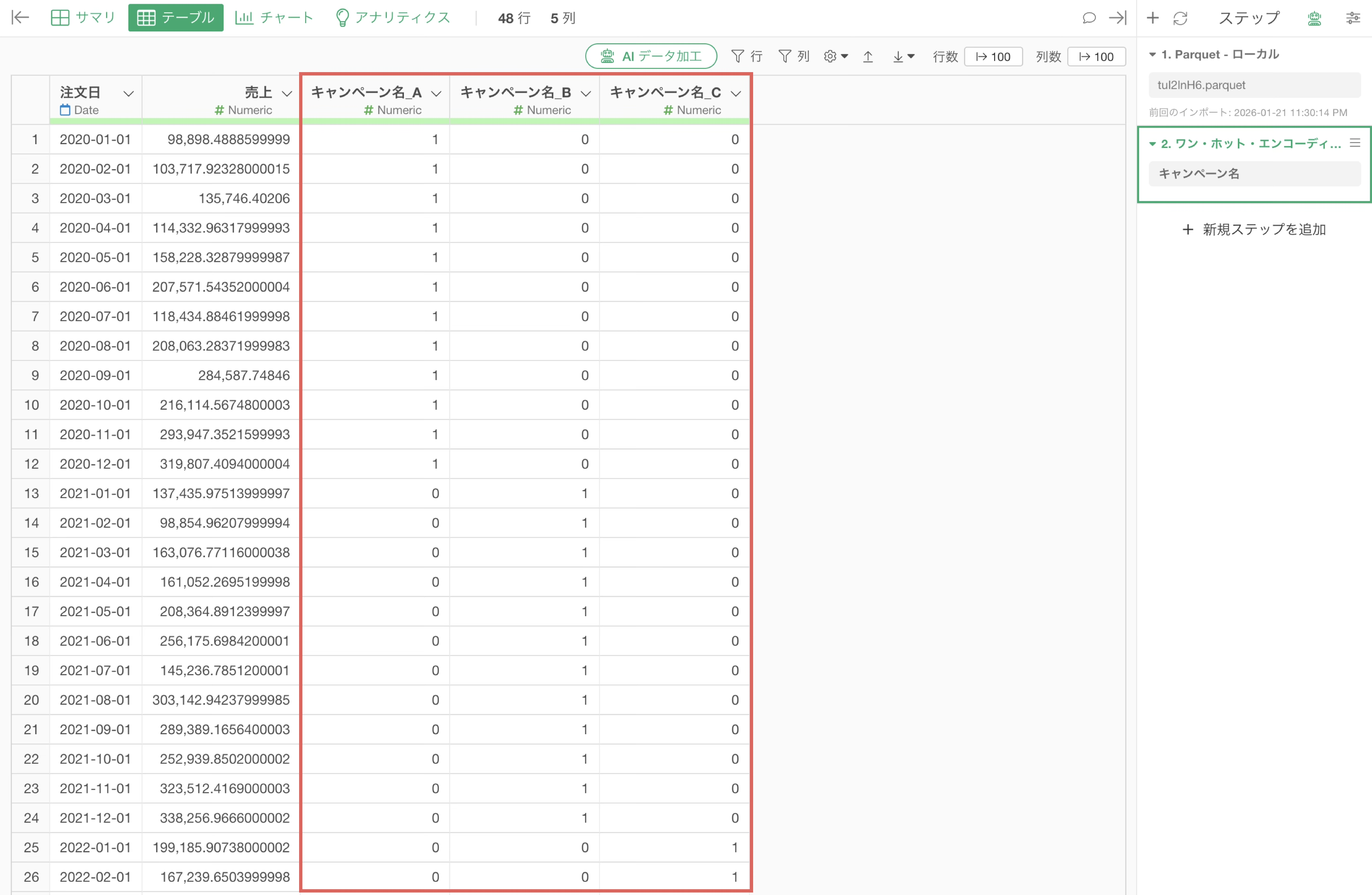Click the plus icon above steps panel
This screenshot has height=895, width=1372.
(x=1152, y=18)
